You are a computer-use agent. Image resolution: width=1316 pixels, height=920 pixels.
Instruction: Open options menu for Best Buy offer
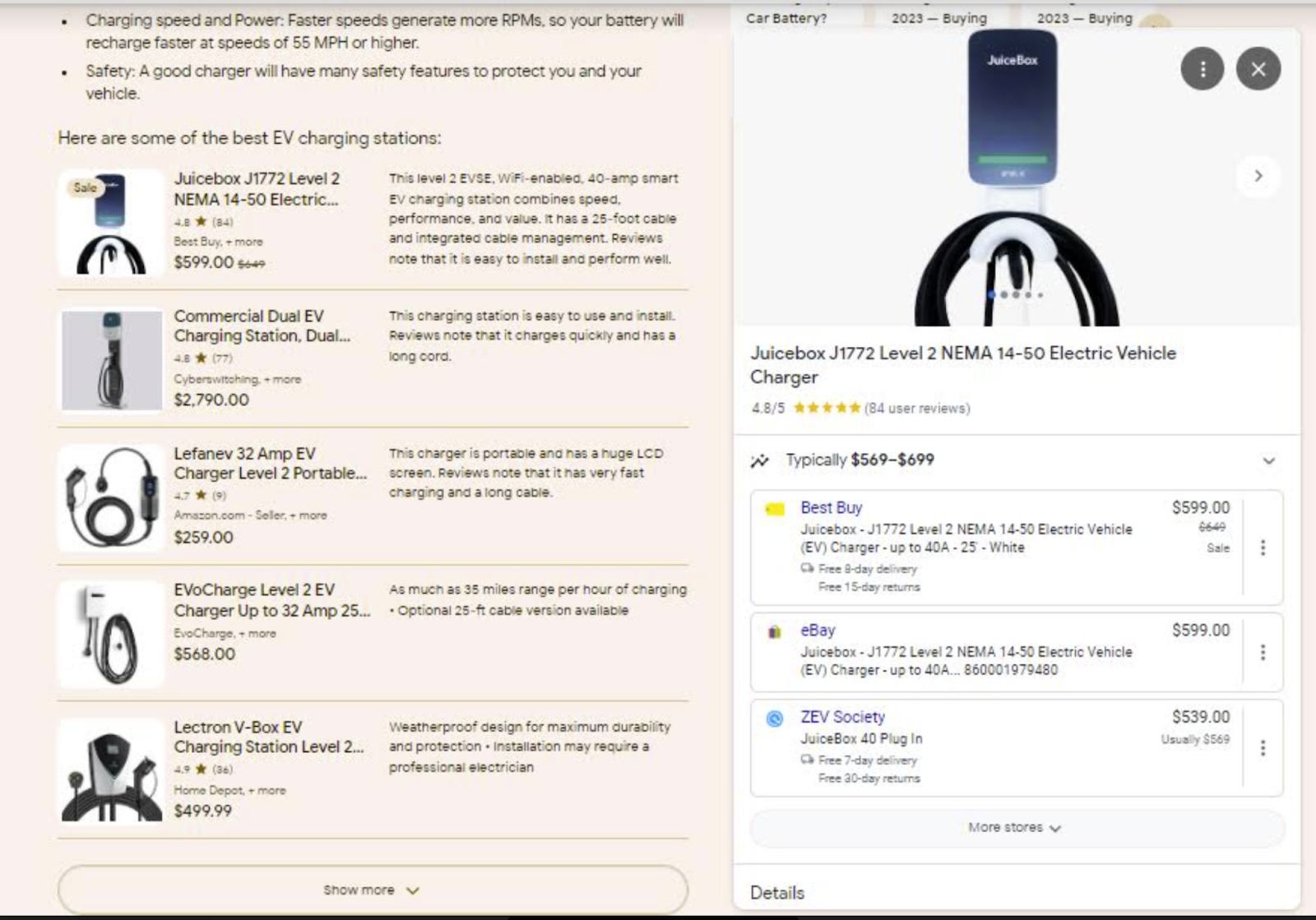click(x=1263, y=548)
